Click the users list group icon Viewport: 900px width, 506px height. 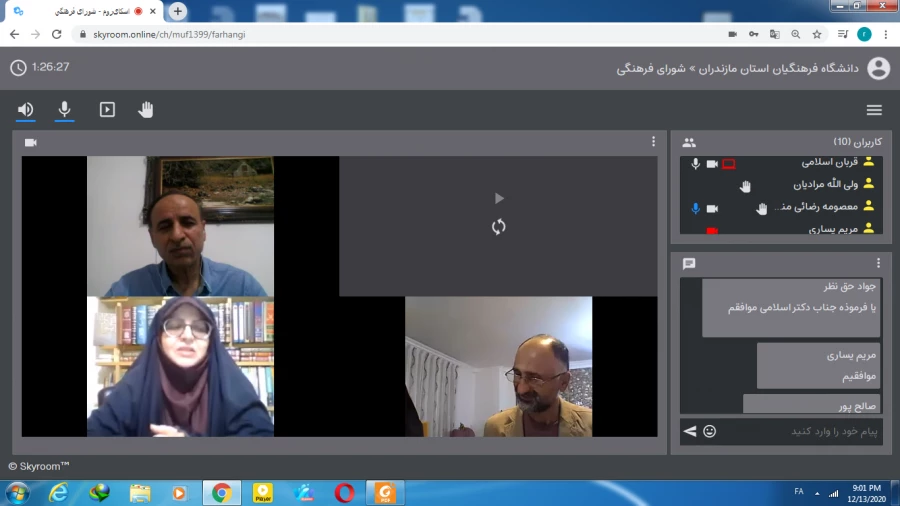689,142
